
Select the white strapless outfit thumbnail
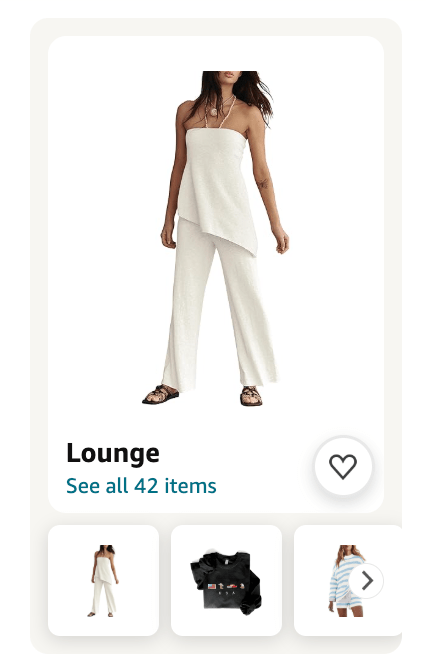click(x=104, y=580)
